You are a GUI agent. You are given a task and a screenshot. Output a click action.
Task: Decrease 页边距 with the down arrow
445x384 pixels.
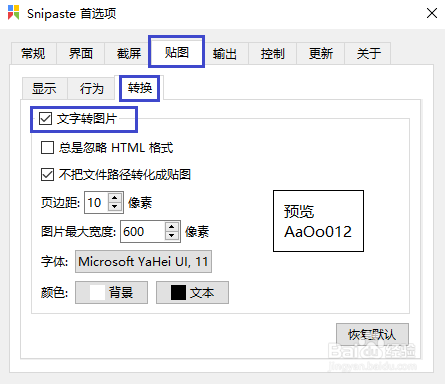pos(115,207)
